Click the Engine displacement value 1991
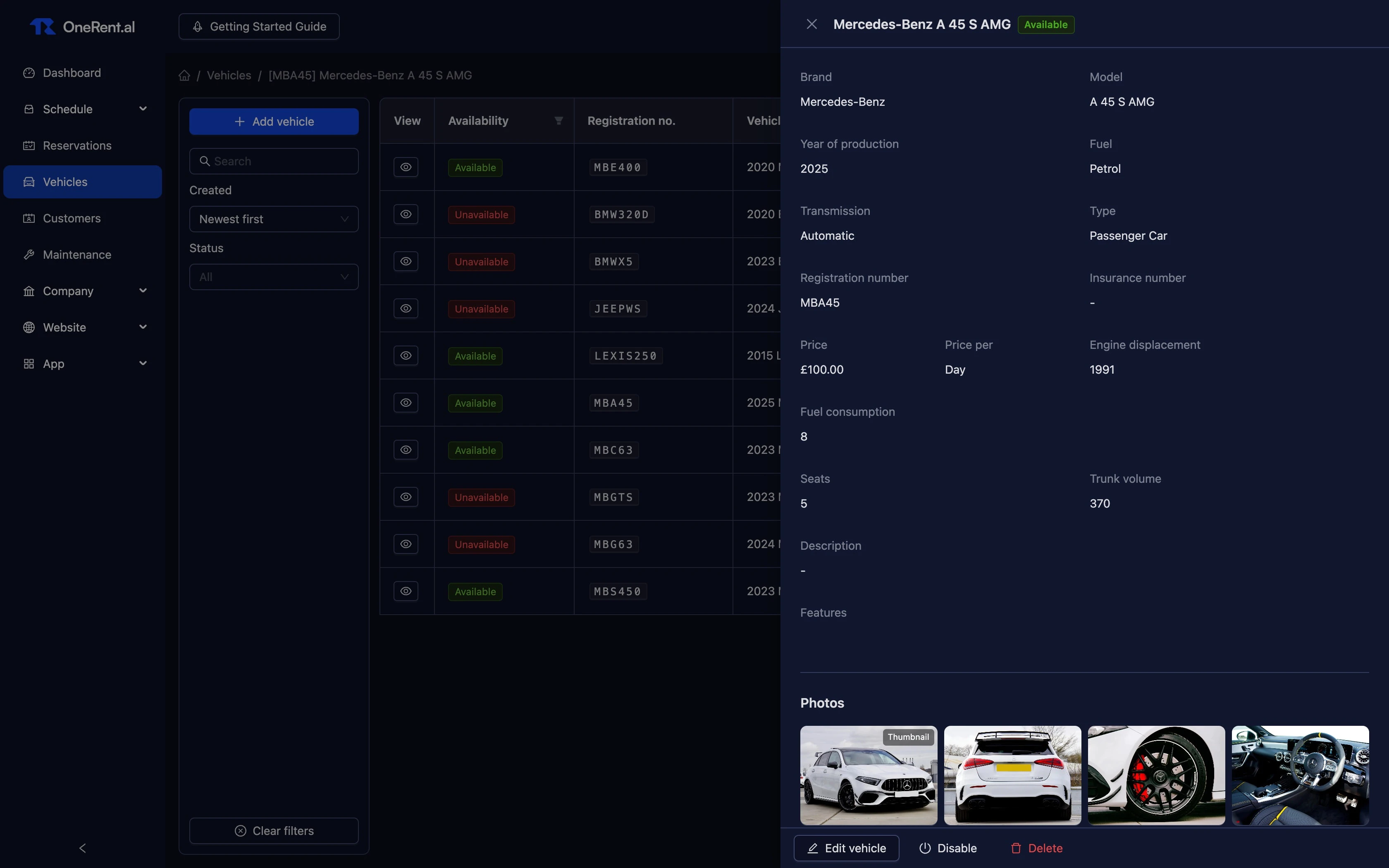The width and height of the screenshot is (1389, 868). coord(1102,370)
